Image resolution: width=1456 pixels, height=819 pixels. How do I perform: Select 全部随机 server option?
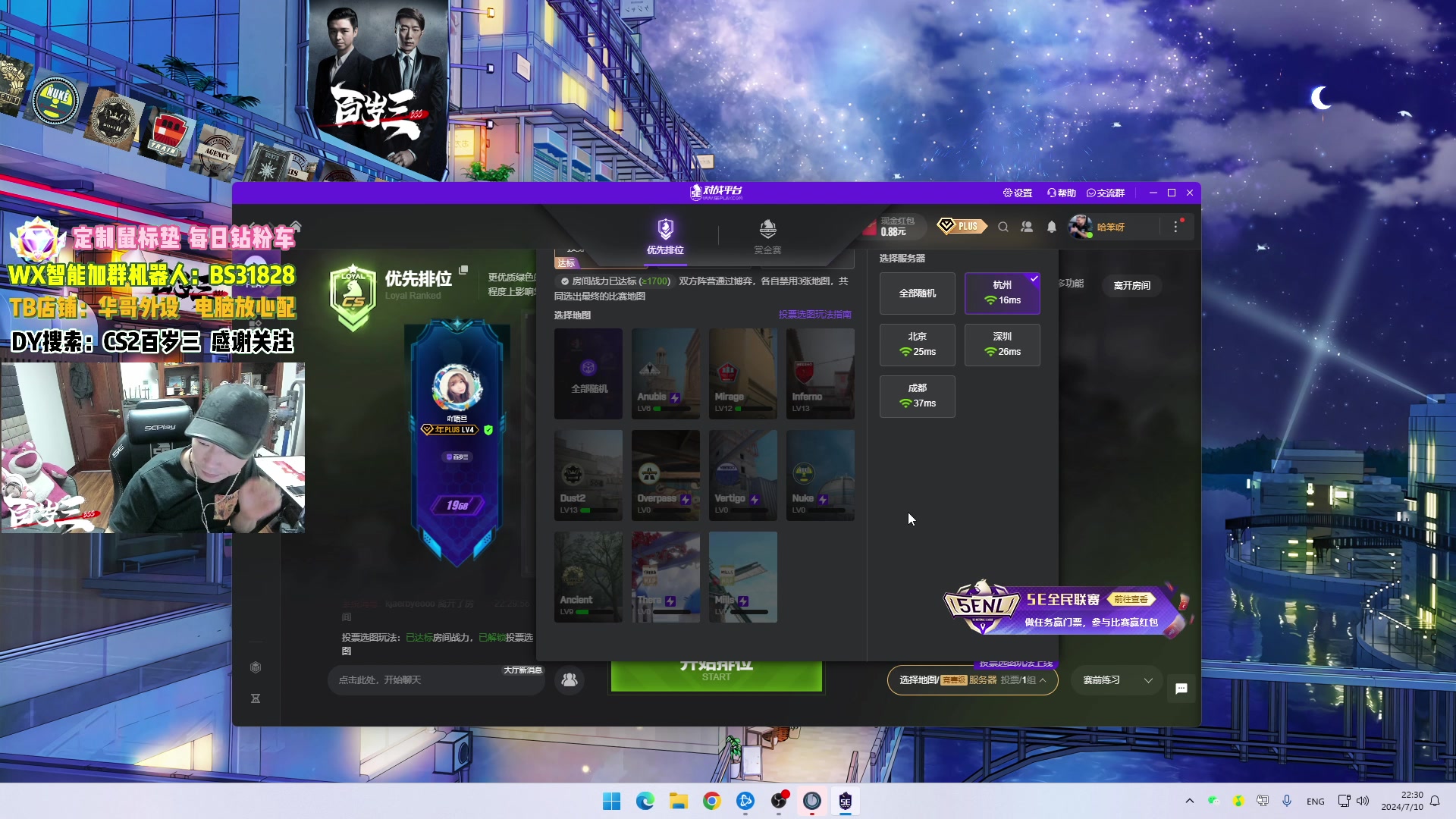pos(918,293)
